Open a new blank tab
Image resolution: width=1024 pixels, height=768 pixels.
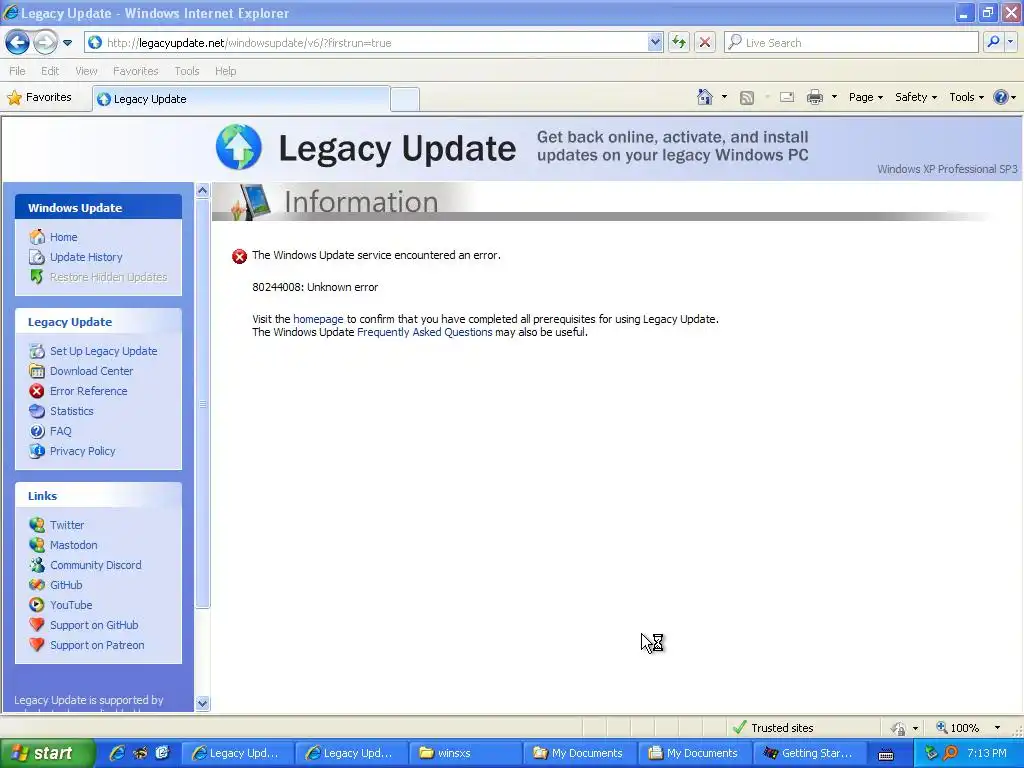click(405, 99)
